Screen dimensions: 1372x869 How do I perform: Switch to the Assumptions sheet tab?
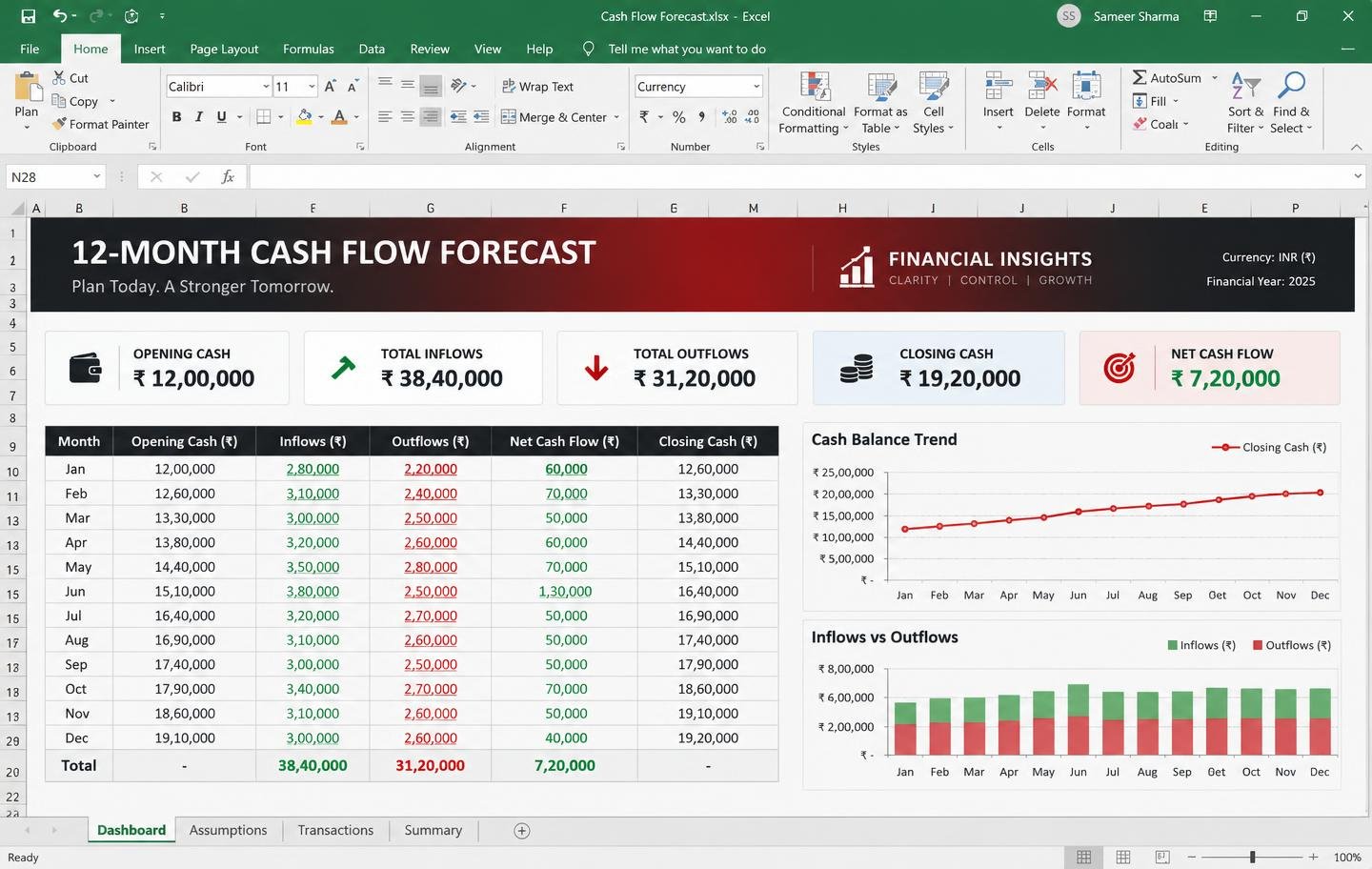(228, 831)
